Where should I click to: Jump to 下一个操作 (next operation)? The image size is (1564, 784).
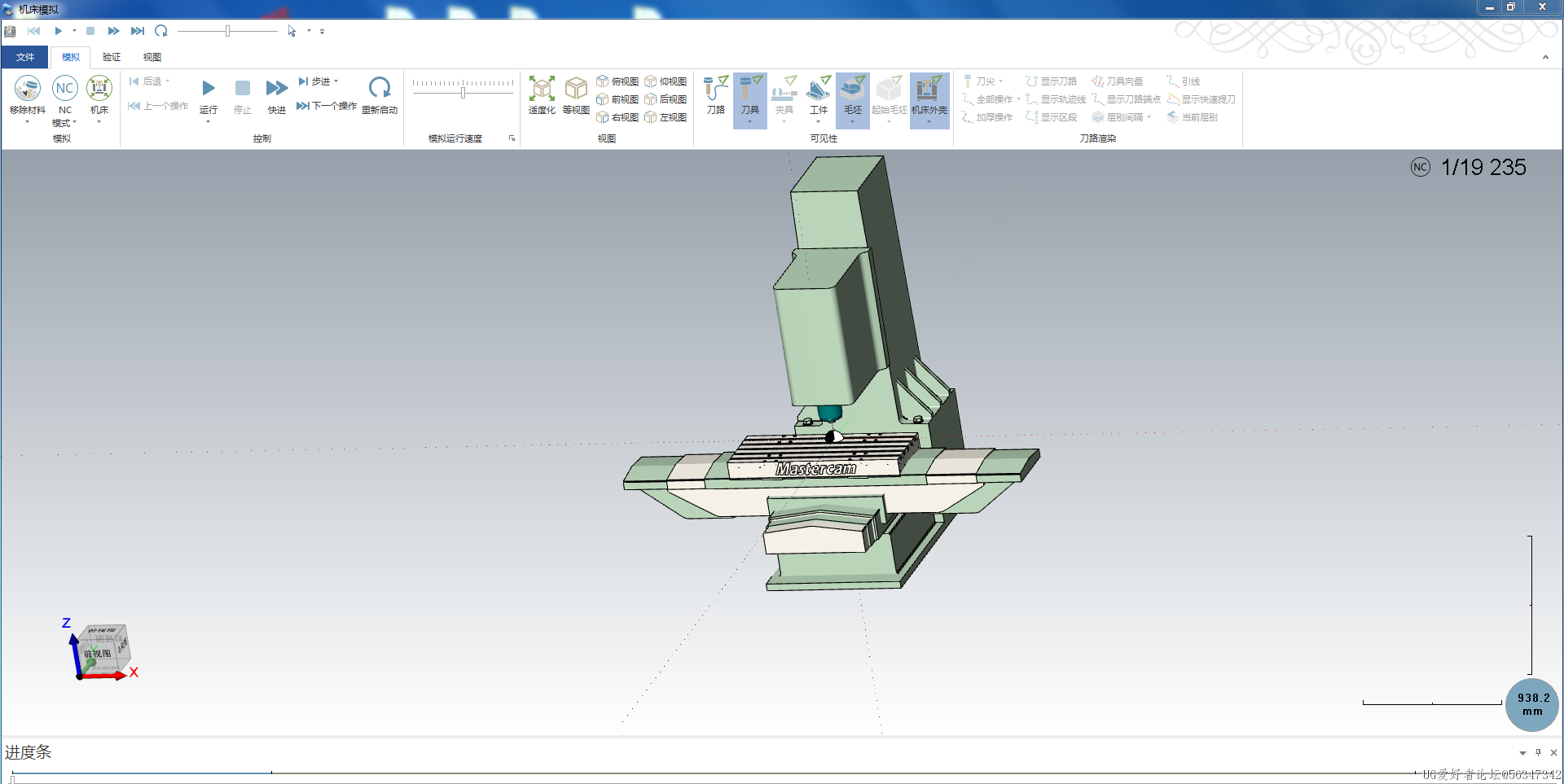pos(327,106)
